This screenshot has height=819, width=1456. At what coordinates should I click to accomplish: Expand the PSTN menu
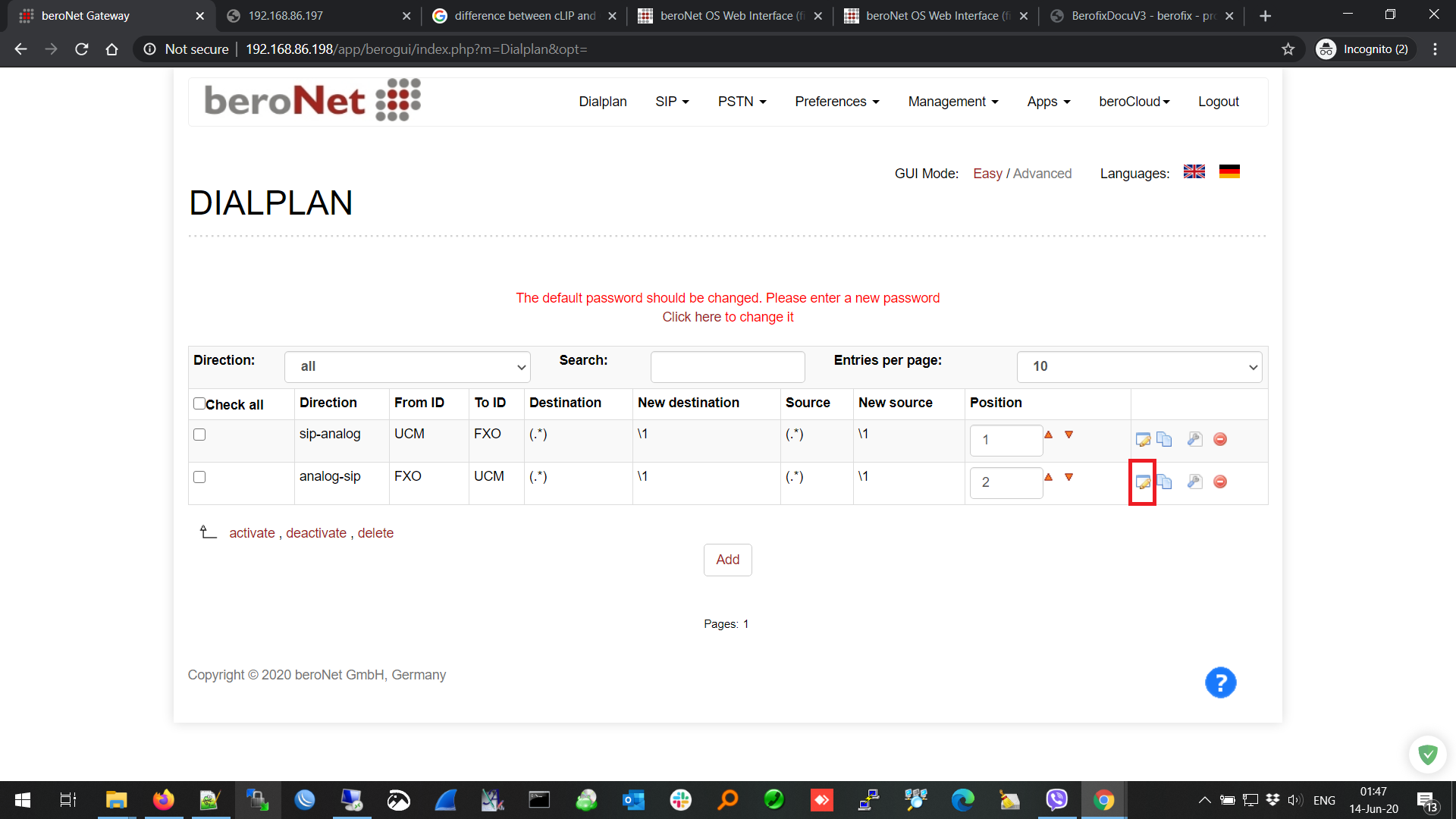(x=742, y=102)
